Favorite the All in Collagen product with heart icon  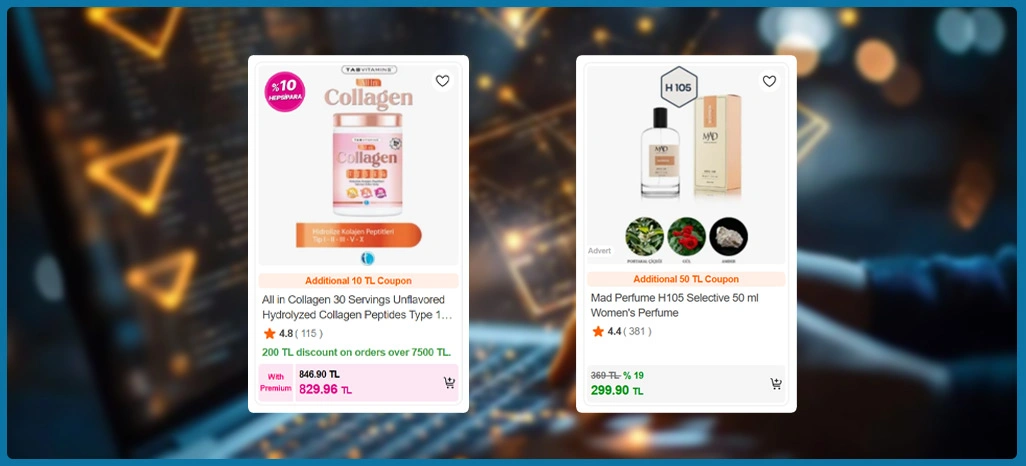pyautogui.click(x=443, y=81)
